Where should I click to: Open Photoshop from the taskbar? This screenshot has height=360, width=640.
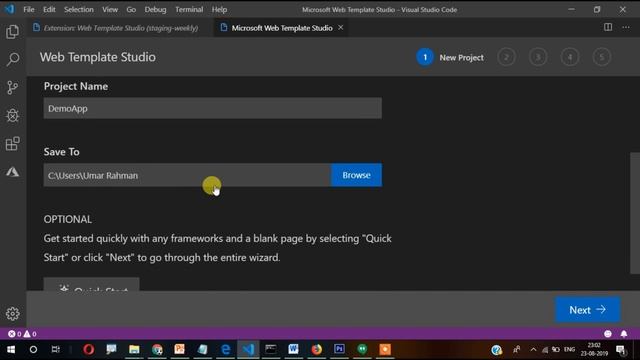pyautogui.click(x=339, y=349)
